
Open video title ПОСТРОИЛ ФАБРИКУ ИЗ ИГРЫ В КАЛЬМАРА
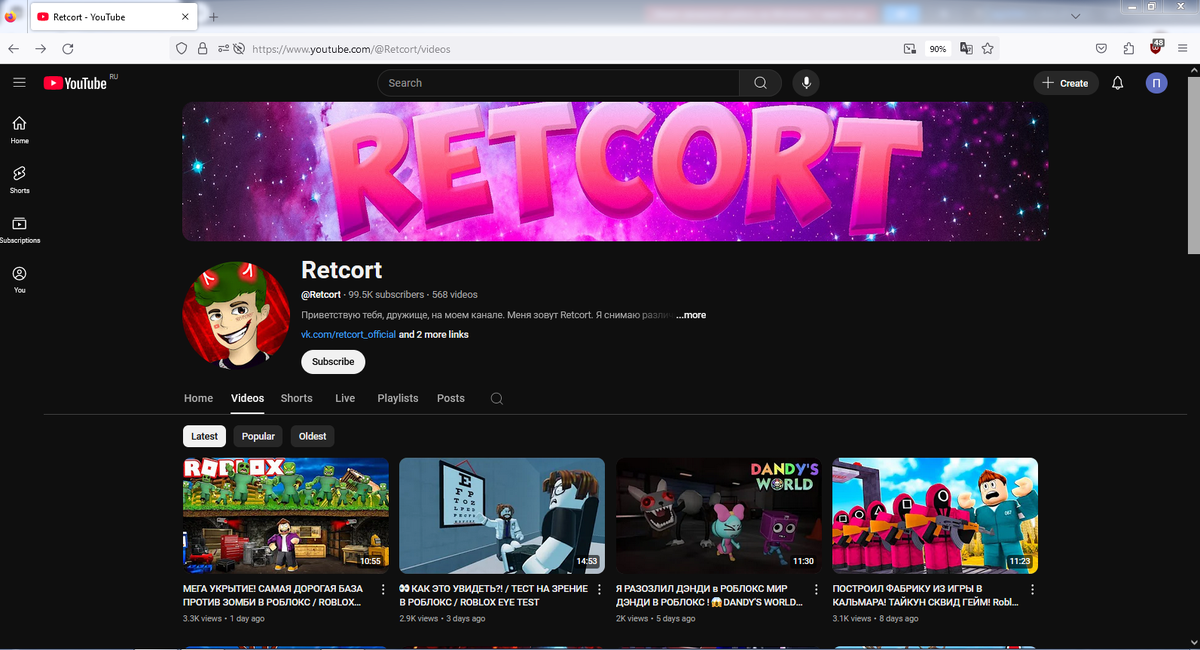coord(926,596)
